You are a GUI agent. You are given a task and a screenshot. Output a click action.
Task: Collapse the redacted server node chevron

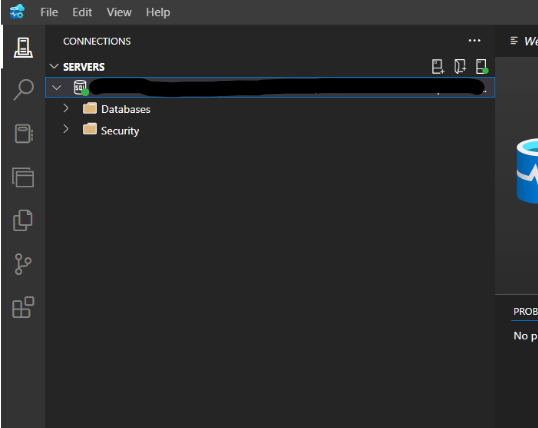(x=57, y=88)
